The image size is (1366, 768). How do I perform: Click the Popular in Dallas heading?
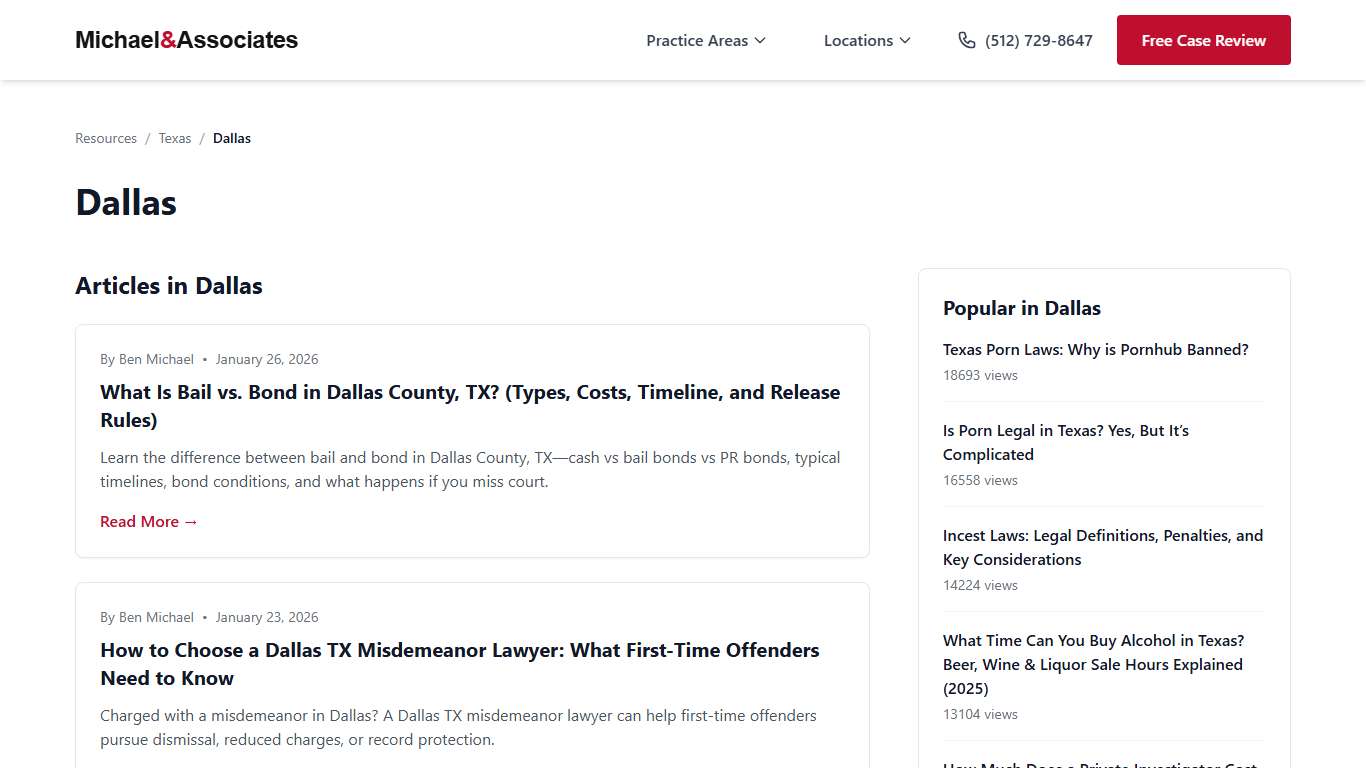pyautogui.click(x=1022, y=308)
